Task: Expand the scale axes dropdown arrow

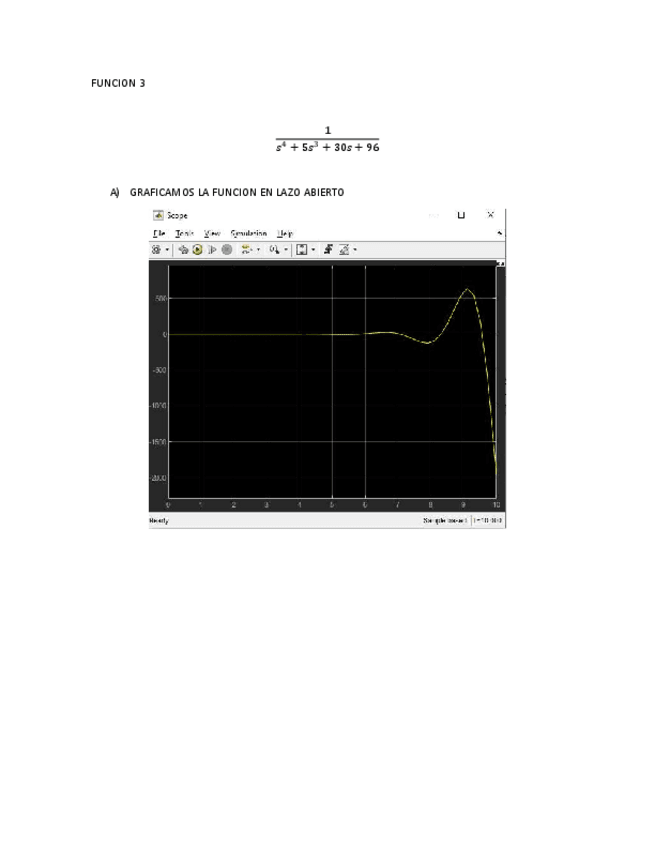Action: 313,250
